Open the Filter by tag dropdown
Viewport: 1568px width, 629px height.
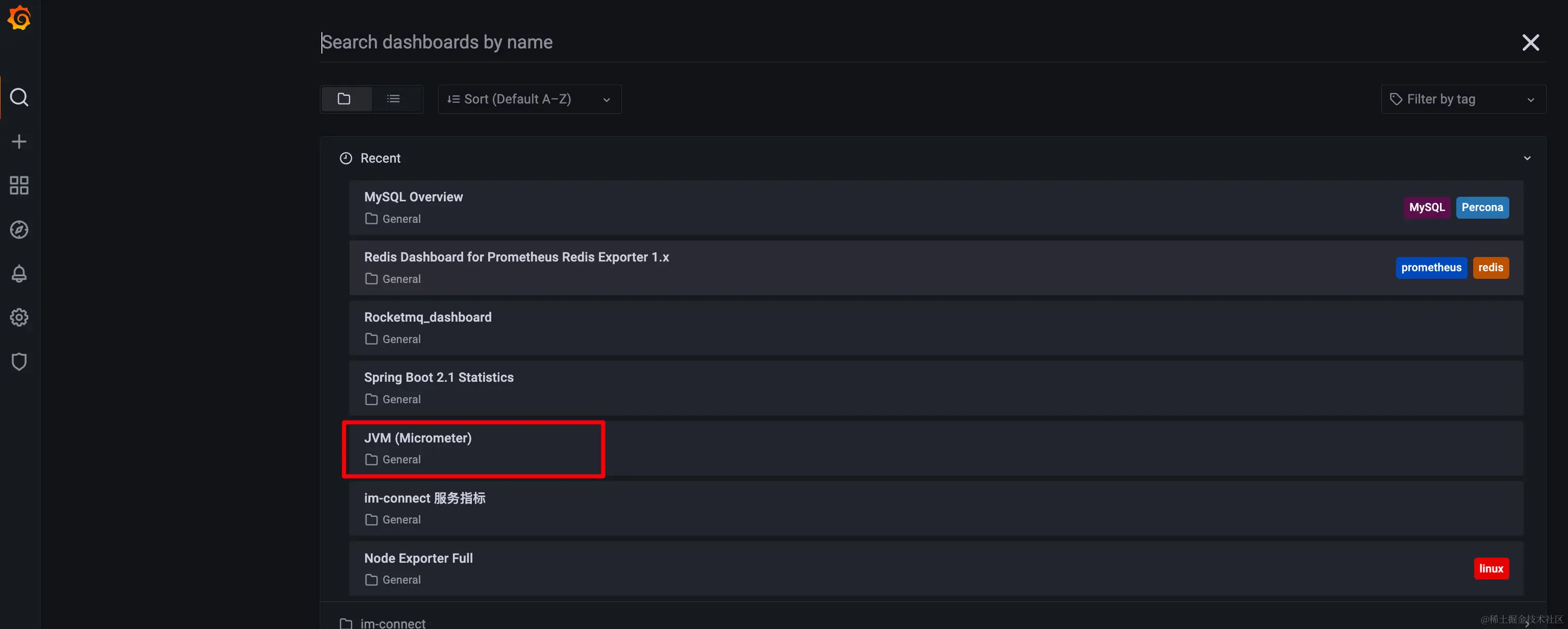click(1462, 99)
